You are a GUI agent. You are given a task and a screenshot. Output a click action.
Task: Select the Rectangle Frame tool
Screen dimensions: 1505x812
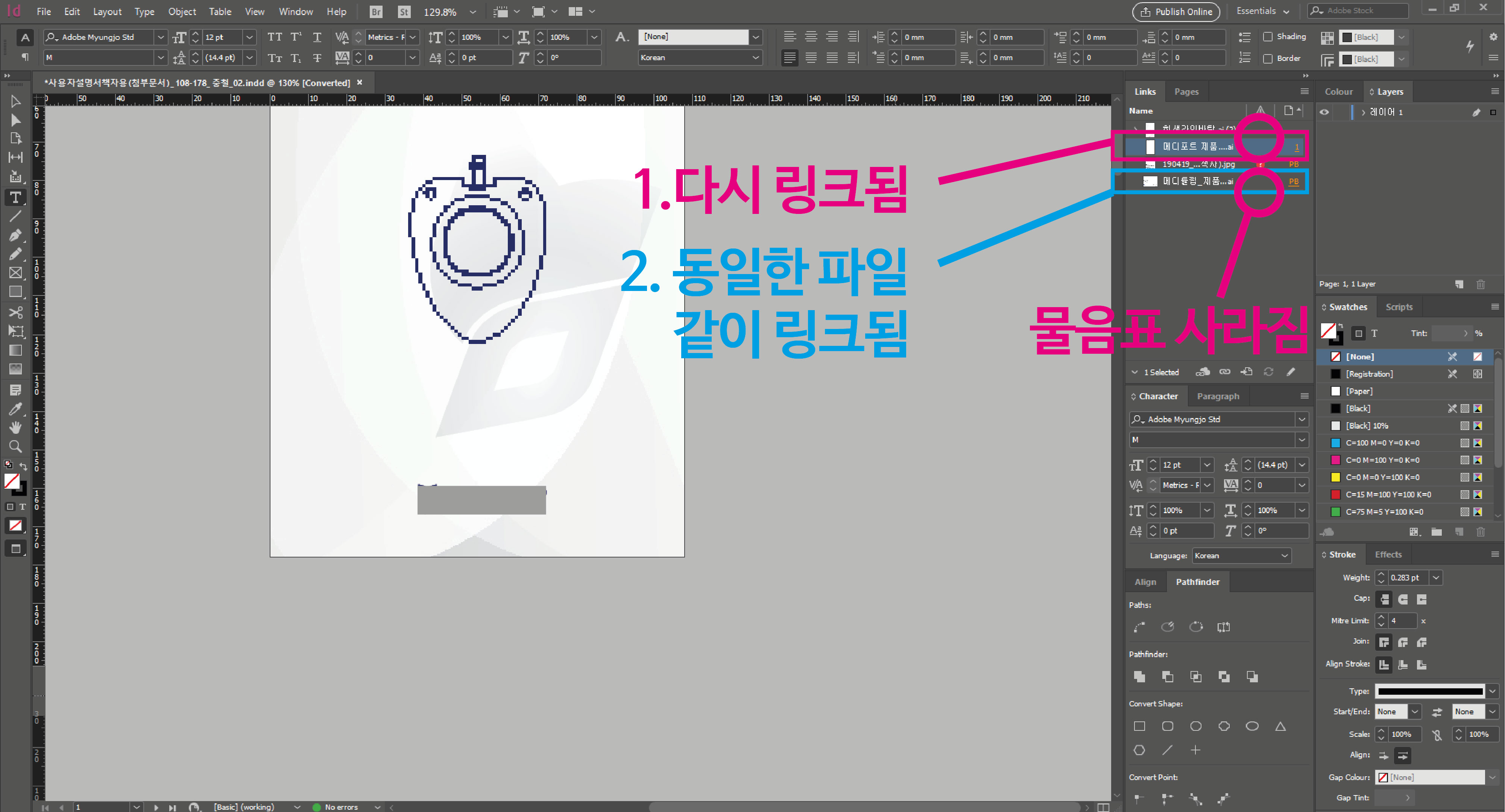click(15, 273)
